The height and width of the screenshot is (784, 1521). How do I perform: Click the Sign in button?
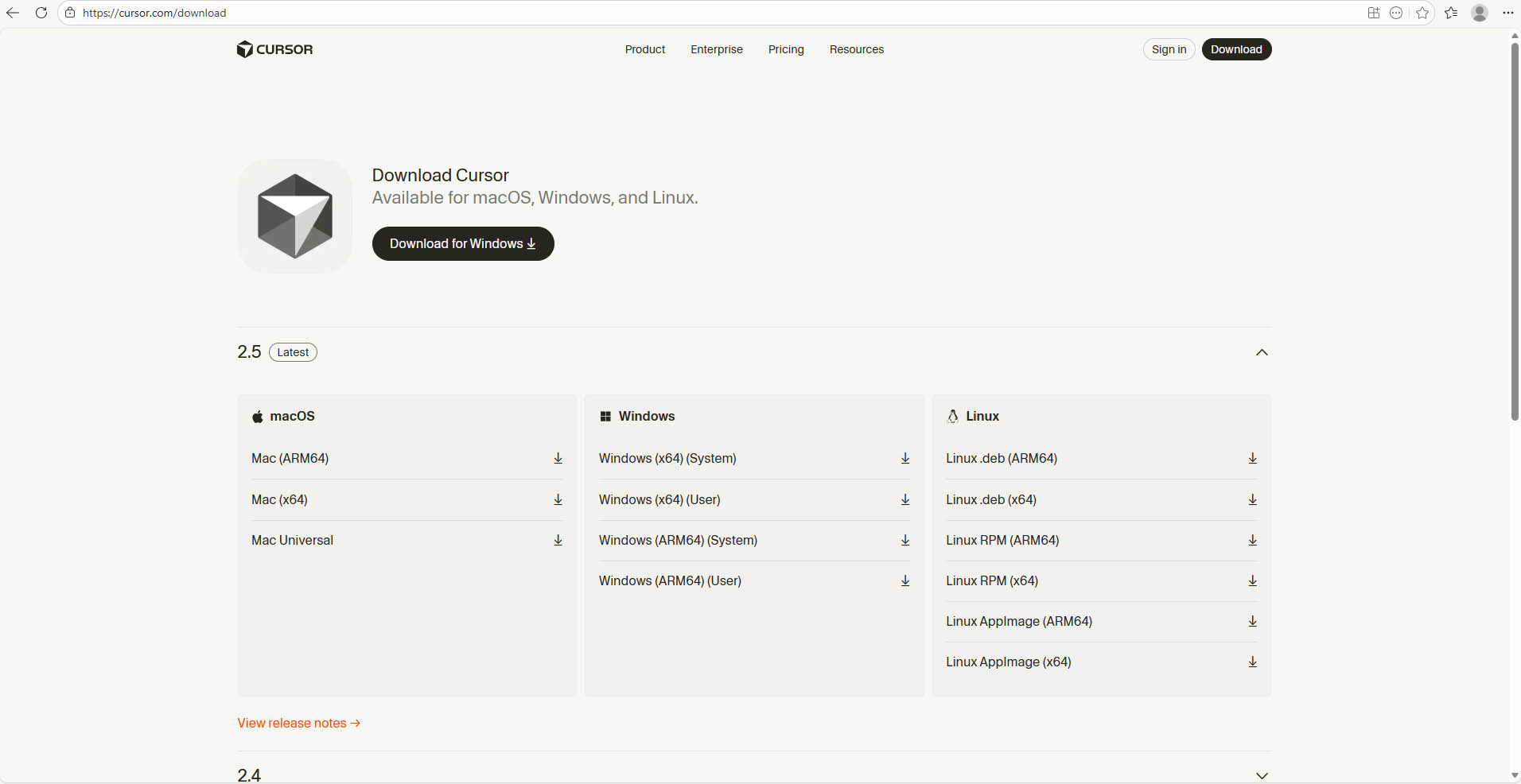click(1169, 49)
